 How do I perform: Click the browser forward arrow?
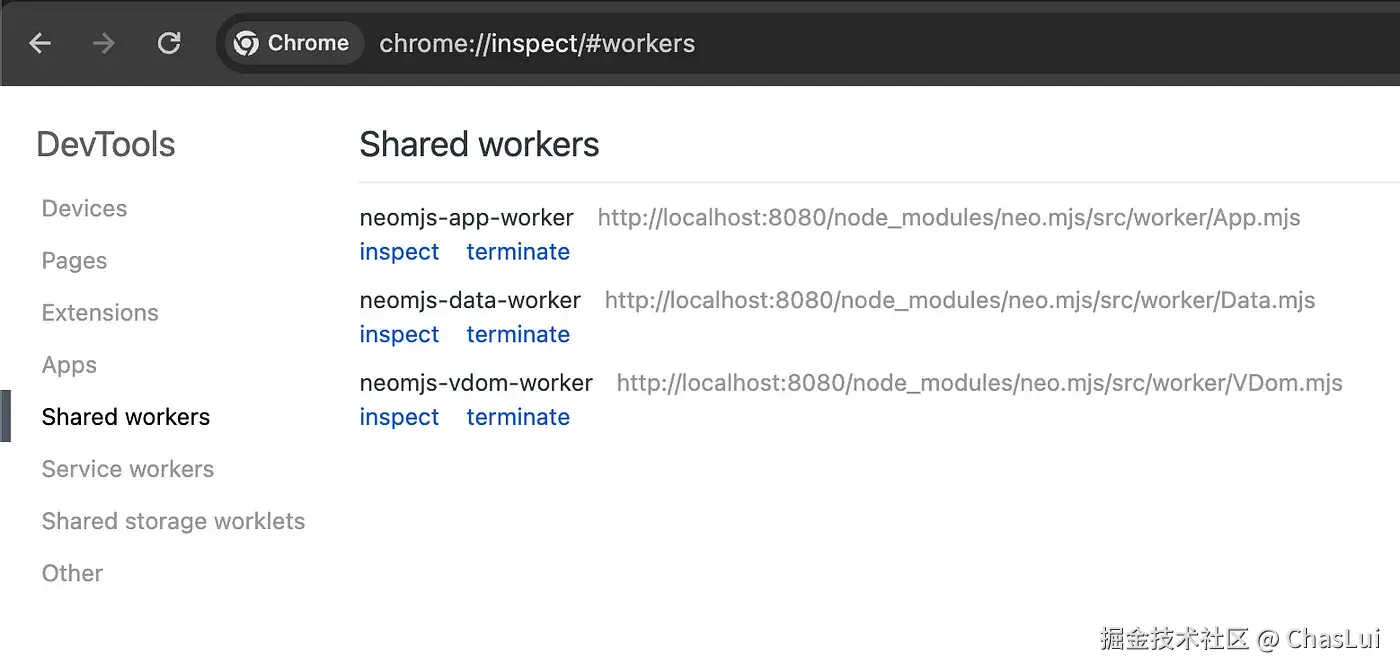click(x=103, y=43)
